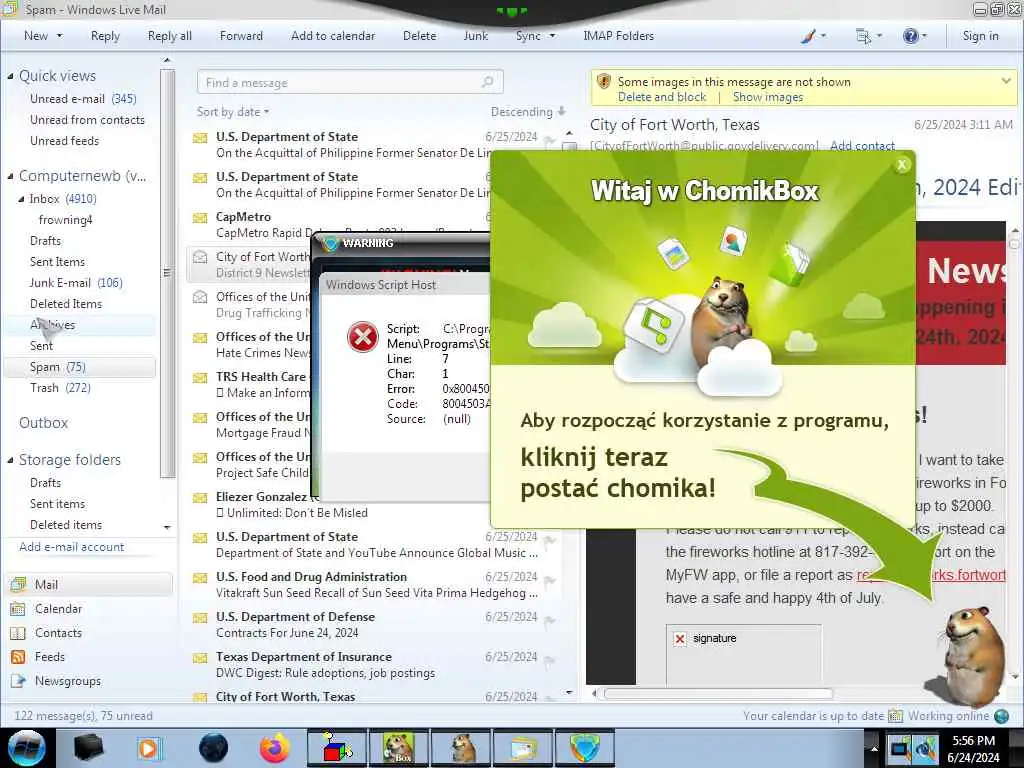This screenshot has height=768, width=1024.
Task: Open CapMetro message envelope icon
Action: point(200,217)
